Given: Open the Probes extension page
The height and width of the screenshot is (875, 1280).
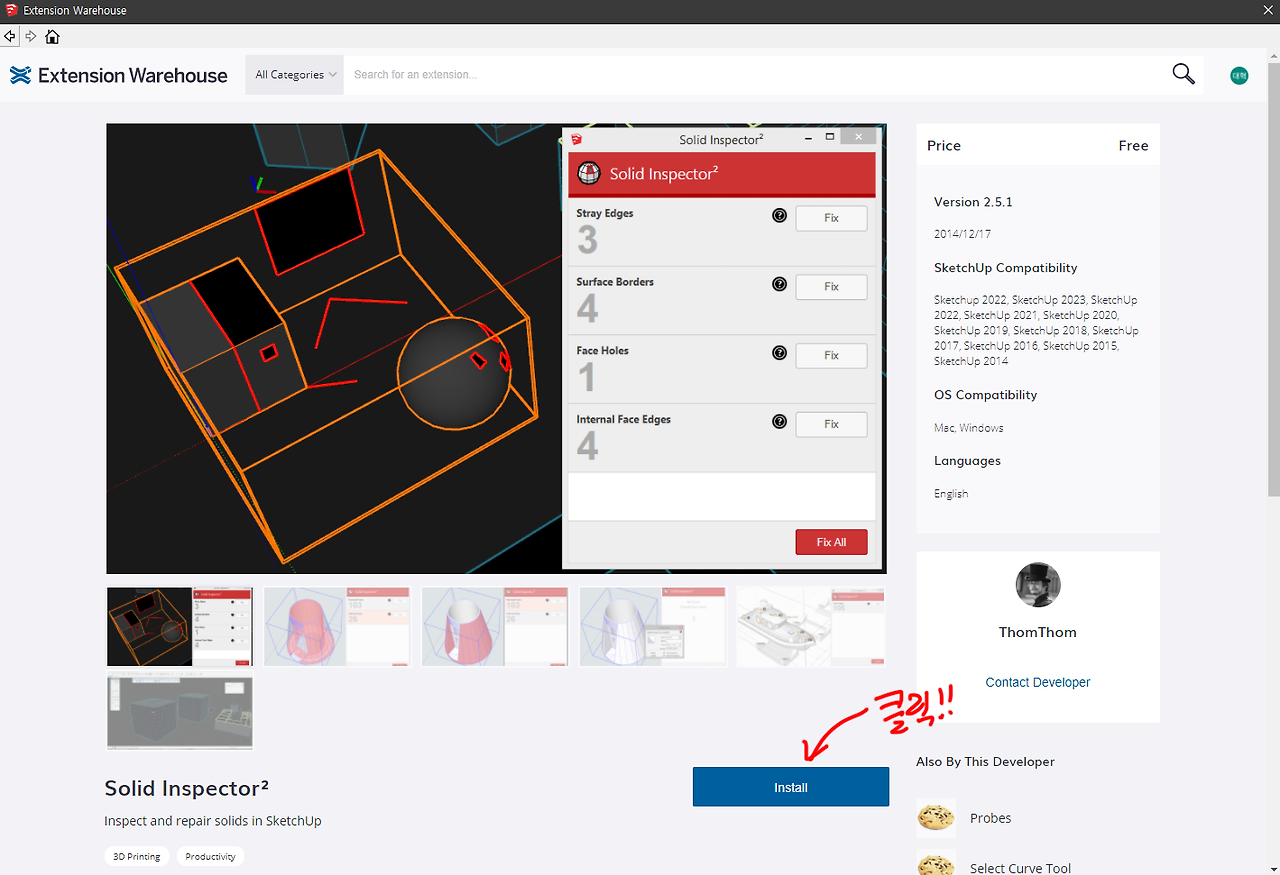Looking at the screenshot, I should [x=990, y=817].
